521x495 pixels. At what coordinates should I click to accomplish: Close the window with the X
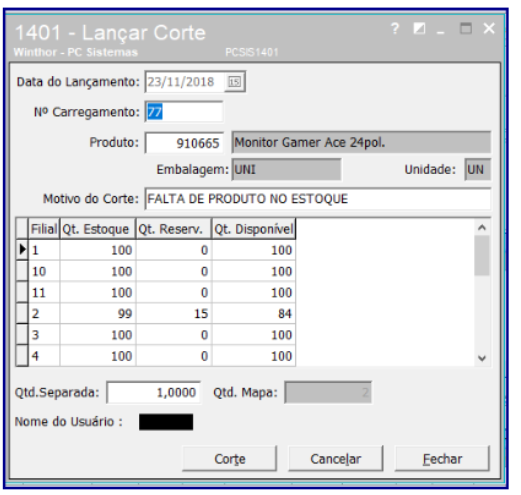489,28
